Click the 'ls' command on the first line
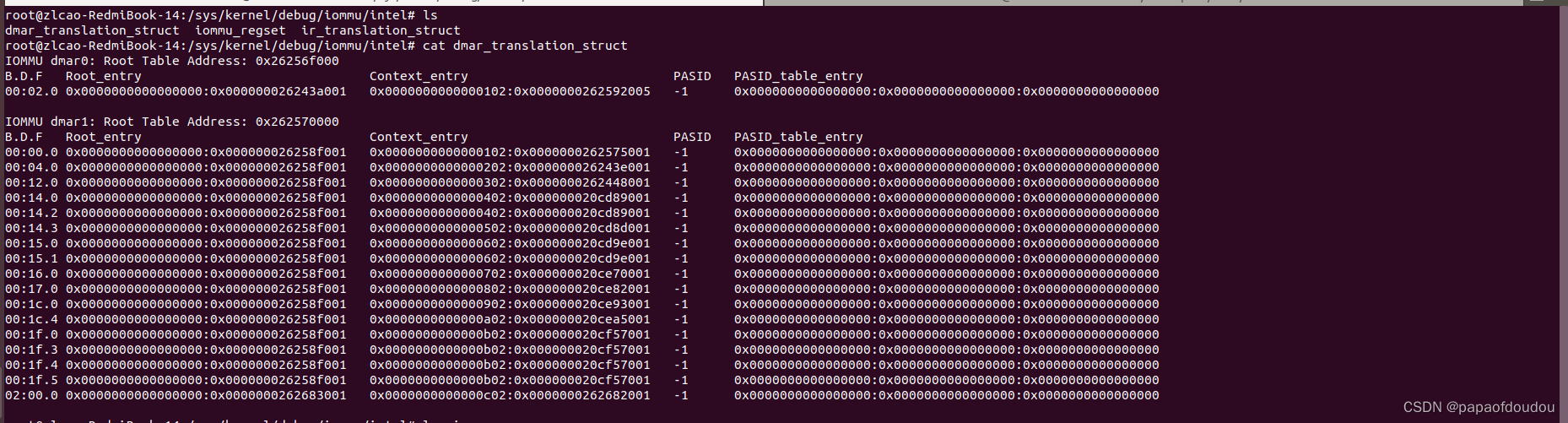Image resolution: width=1568 pixels, height=423 pixels. [x=430, y=15]
